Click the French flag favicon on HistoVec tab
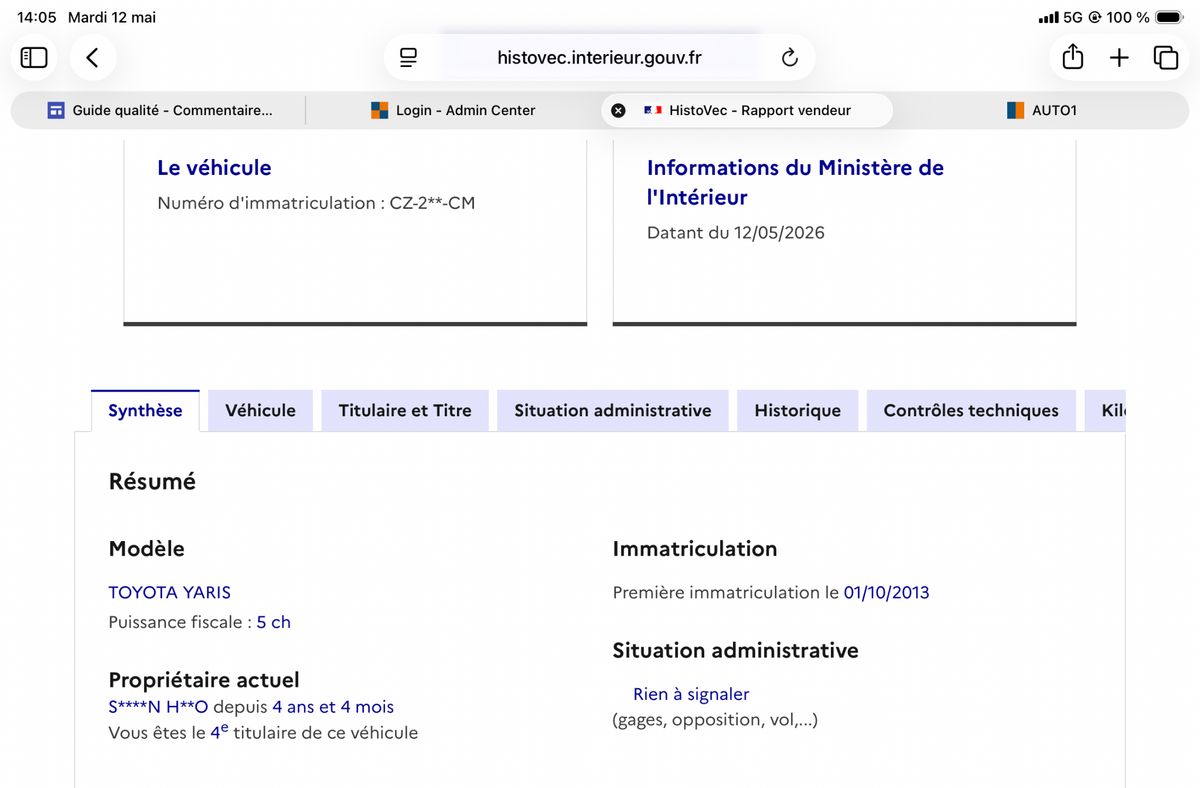Screen dimensions: 1200x788 (x=653, y=110)
